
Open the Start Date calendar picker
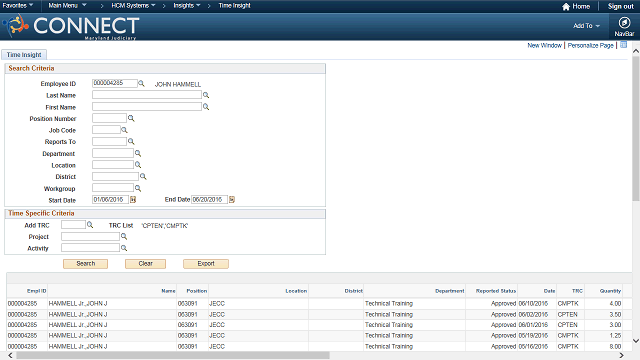coord(133,200)
